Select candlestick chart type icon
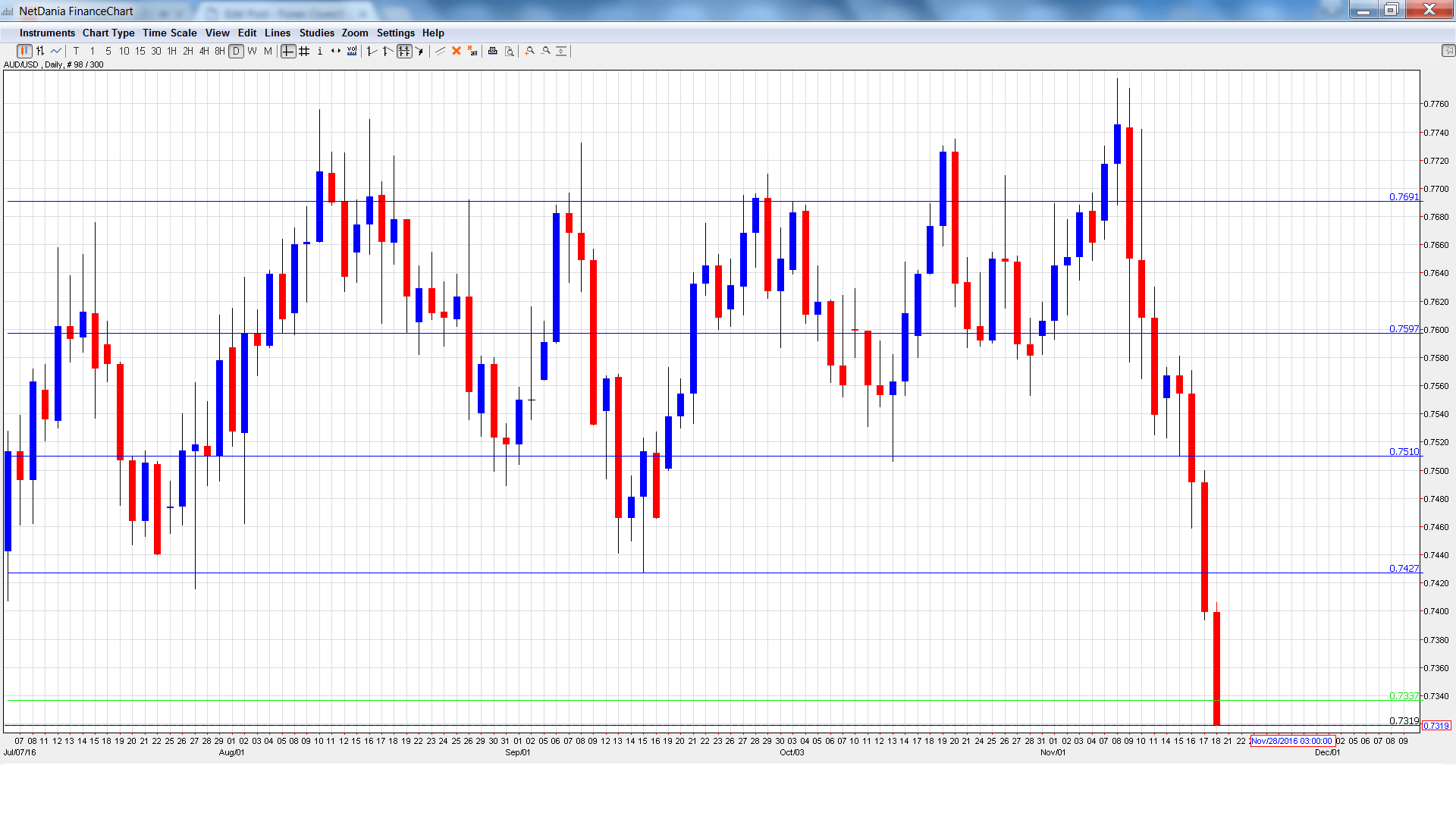The image size is (1456, 819). [24, 51]
